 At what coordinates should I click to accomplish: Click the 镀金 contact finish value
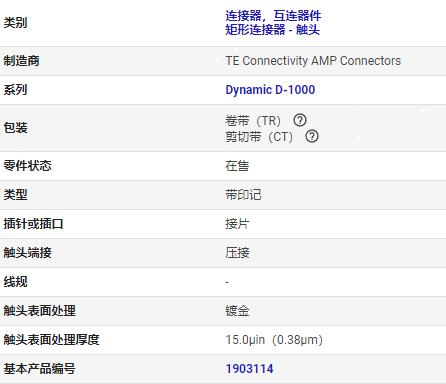pyautogui.click(x=237, y=311)
